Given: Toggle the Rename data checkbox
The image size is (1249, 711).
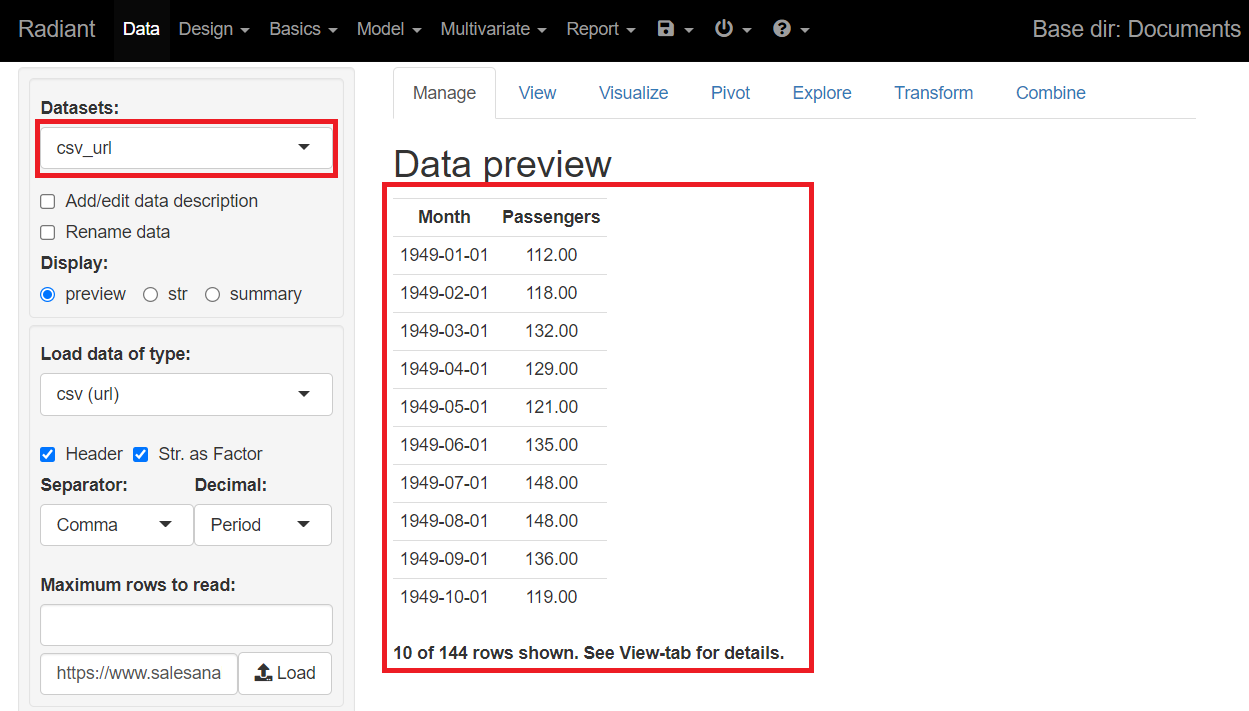Looking at the screenshot, I should 48,233.
